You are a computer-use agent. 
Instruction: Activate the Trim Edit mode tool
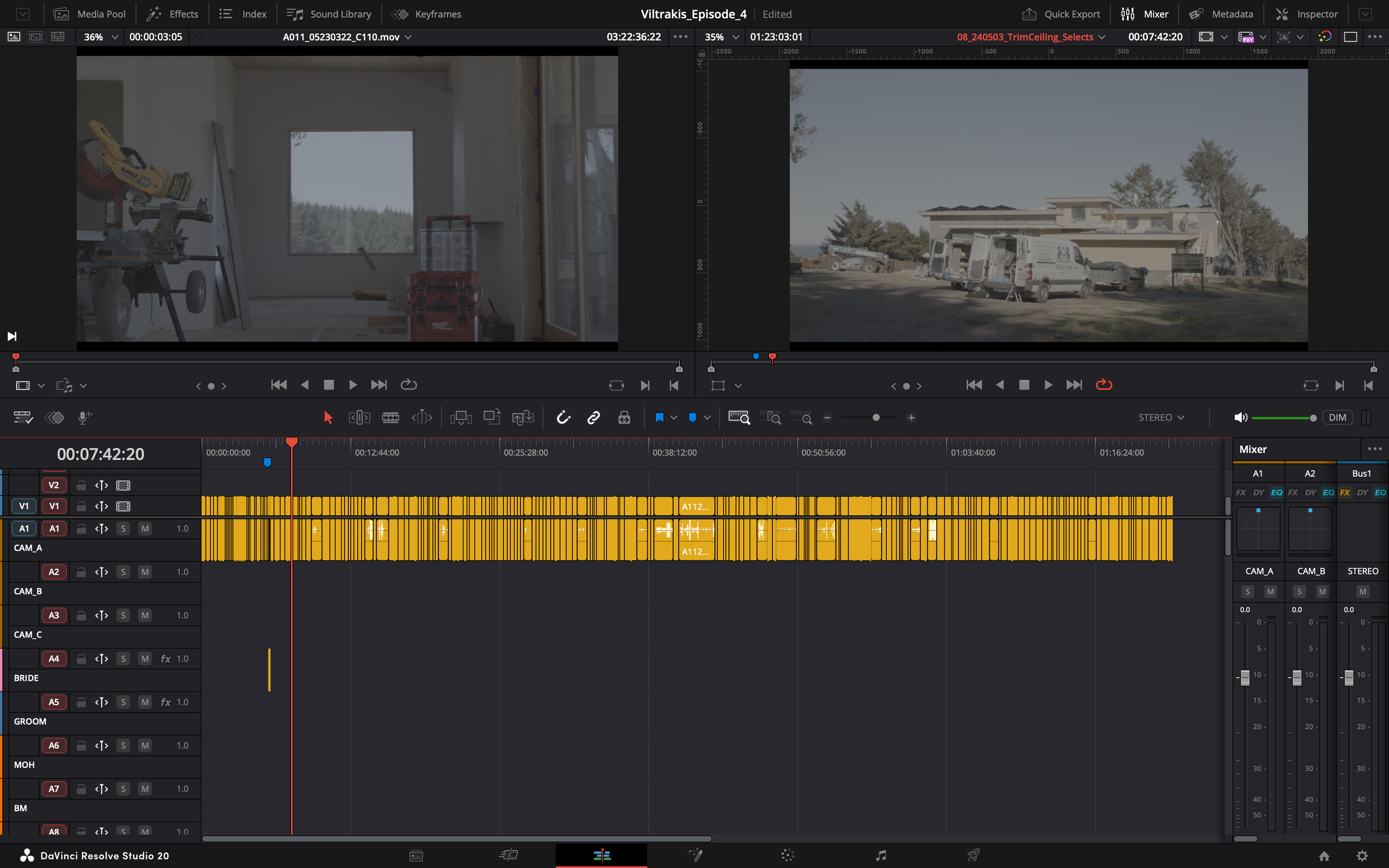(359, 418)
